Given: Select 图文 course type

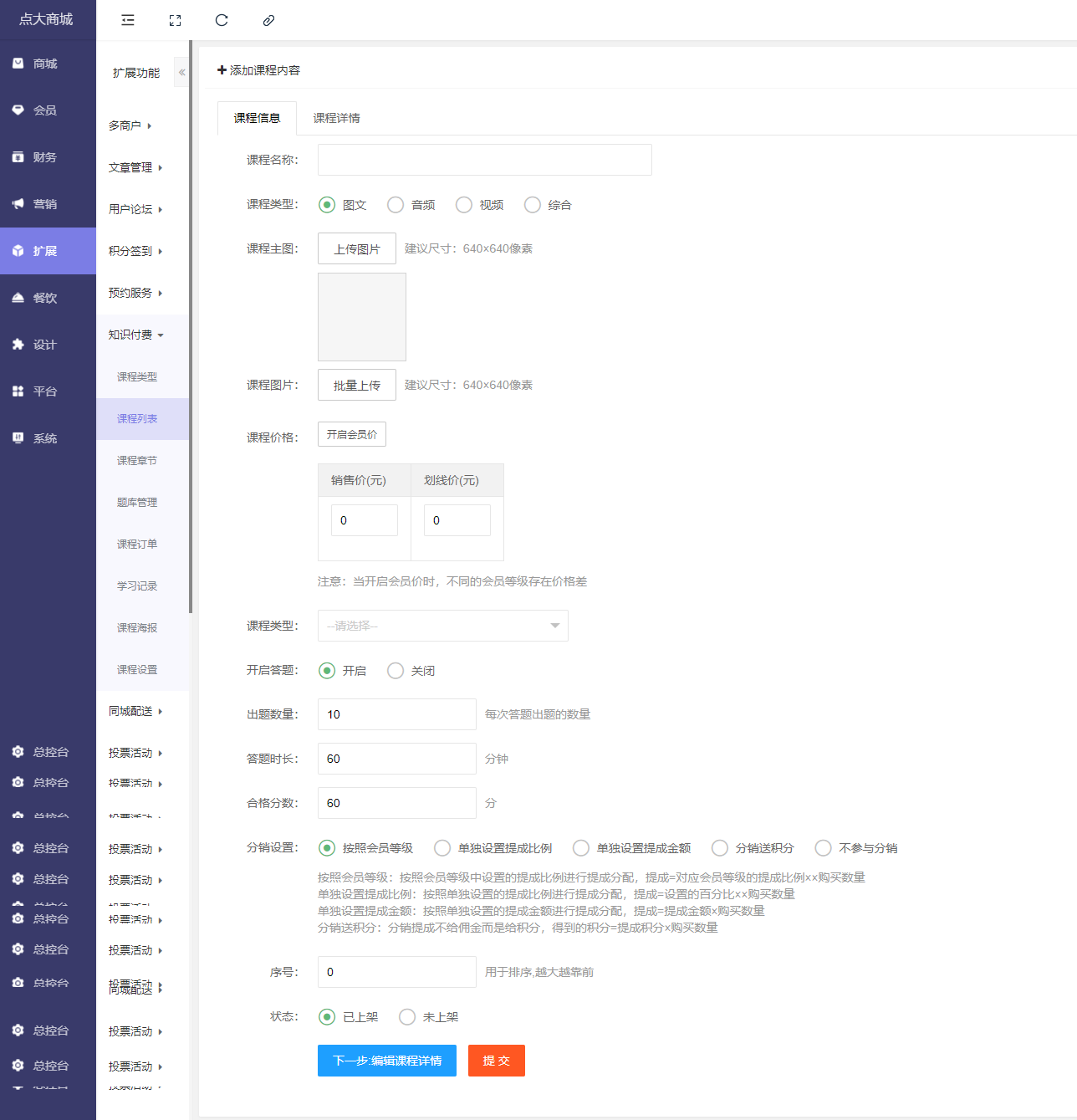Looking at the screenshot, I should coord(327,205).
